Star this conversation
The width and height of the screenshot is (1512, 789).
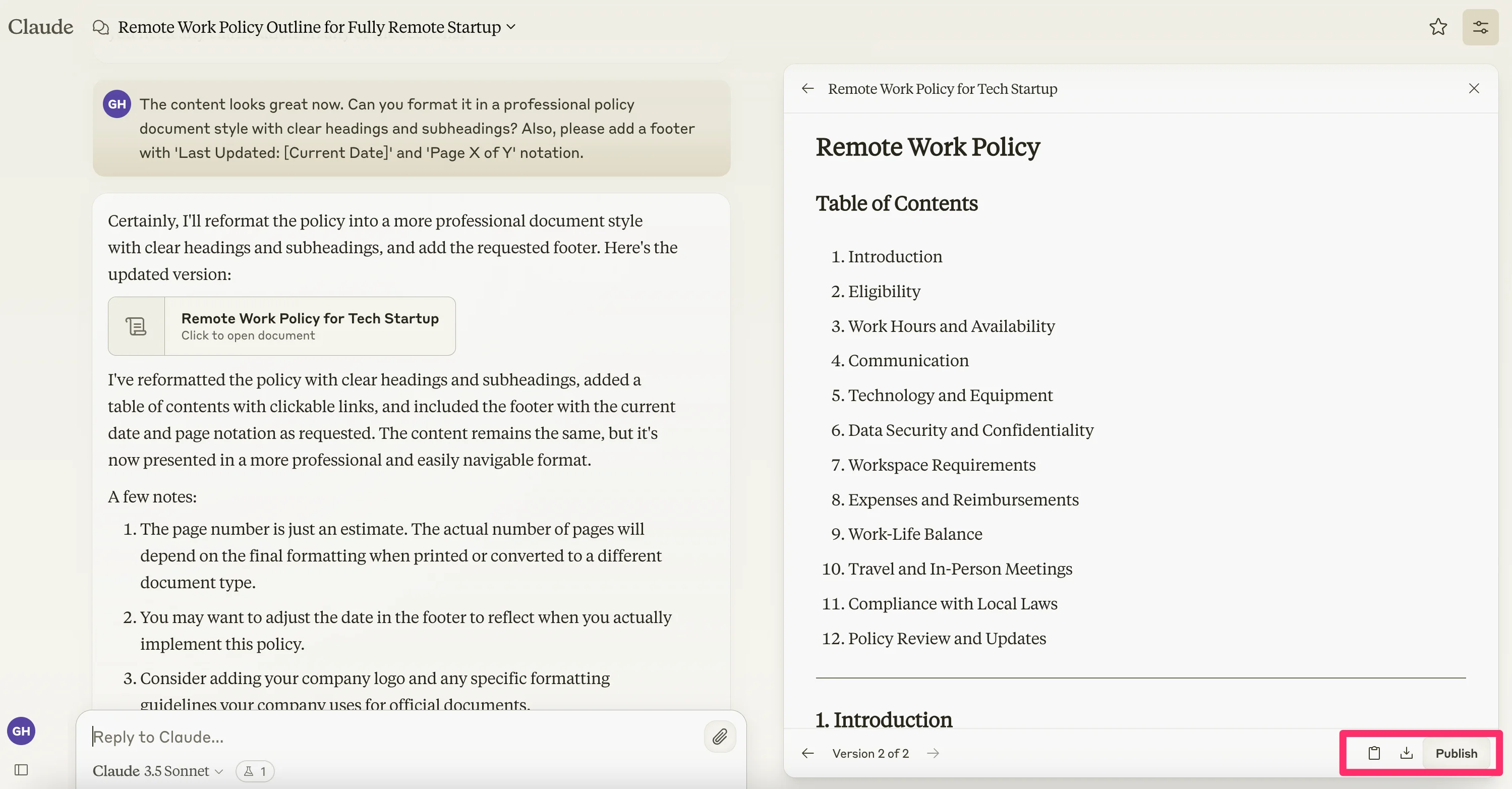pos(1437,27)
